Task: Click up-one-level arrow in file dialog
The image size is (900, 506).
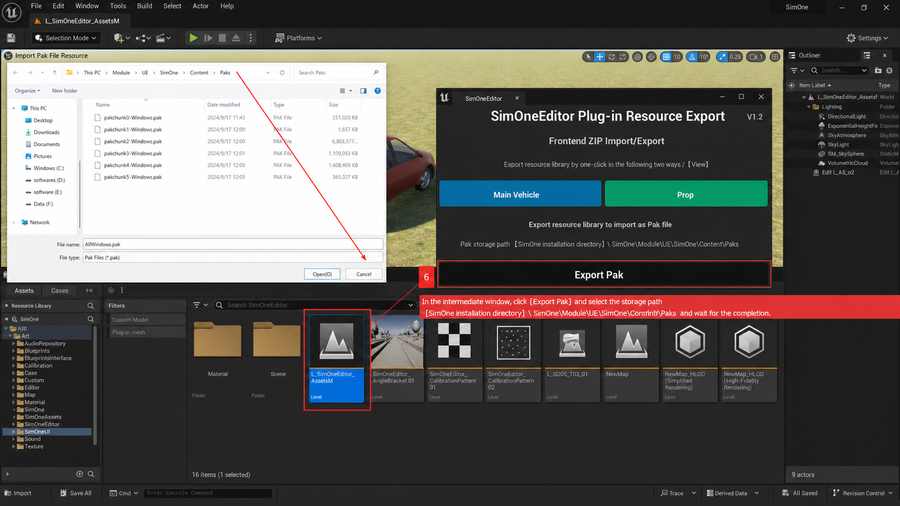Action: tap(55, 72)
